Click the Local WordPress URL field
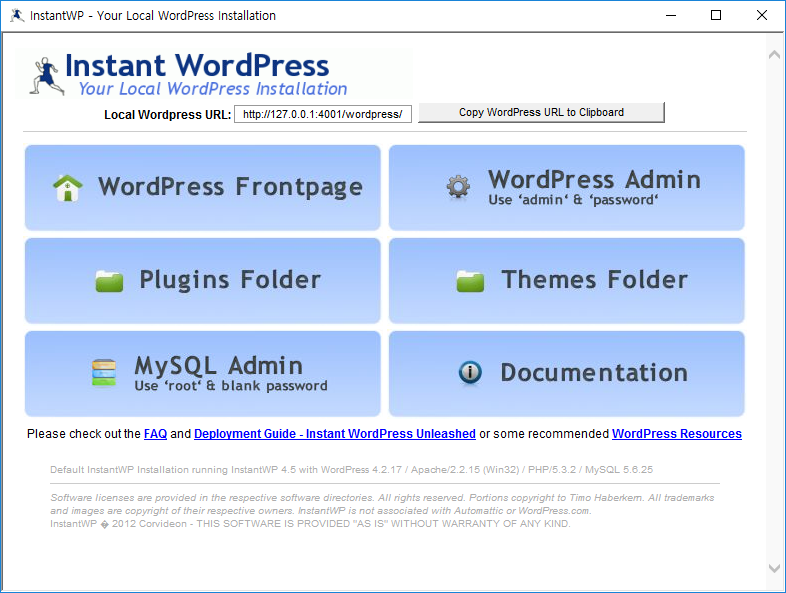Screen dimensions: 786x593 pyautogui.click(x=324, y=114)
